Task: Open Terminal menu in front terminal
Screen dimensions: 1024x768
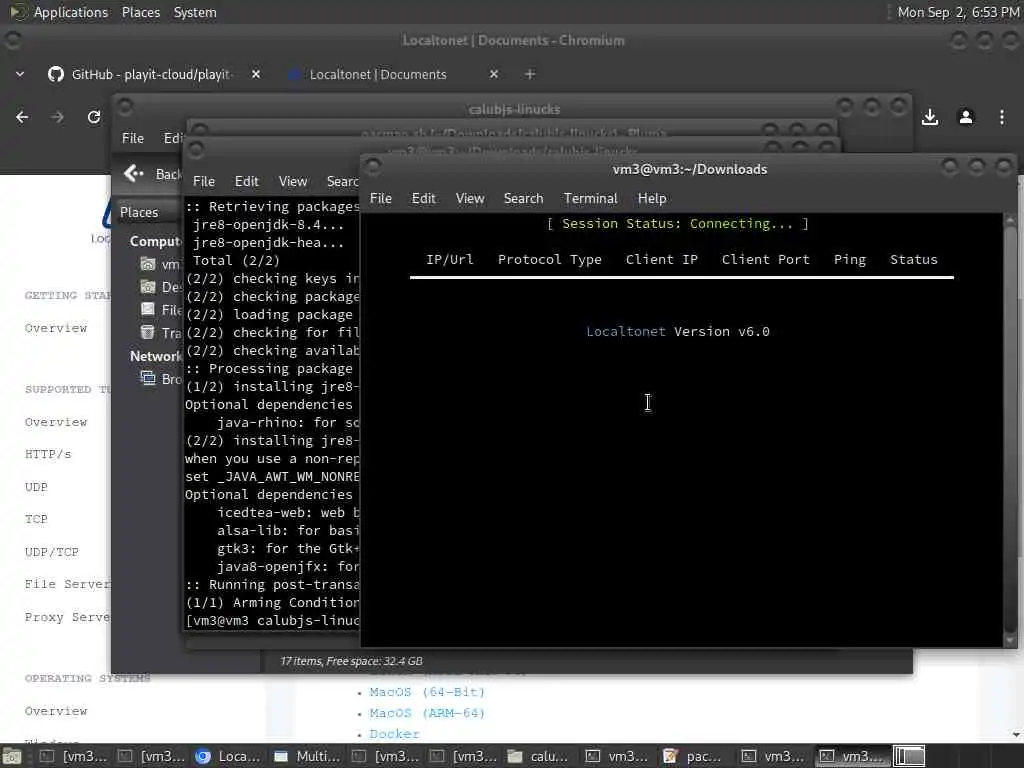Action: (x=590, y=199)
